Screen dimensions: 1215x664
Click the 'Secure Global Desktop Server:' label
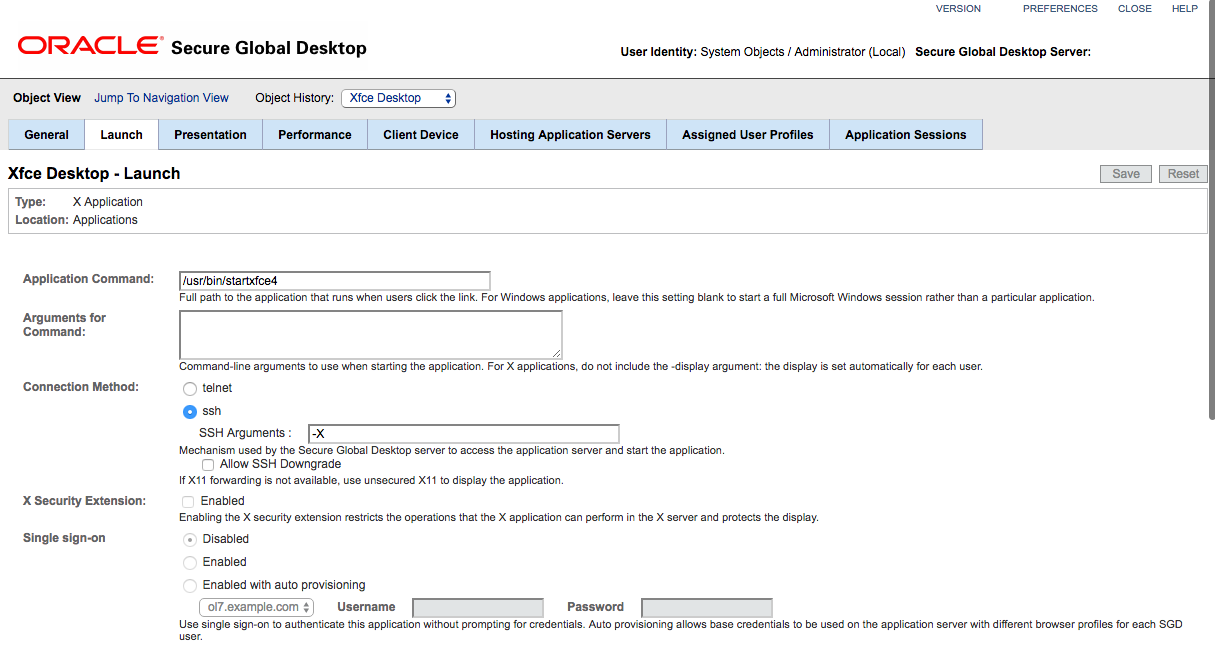click(1003, 52)
